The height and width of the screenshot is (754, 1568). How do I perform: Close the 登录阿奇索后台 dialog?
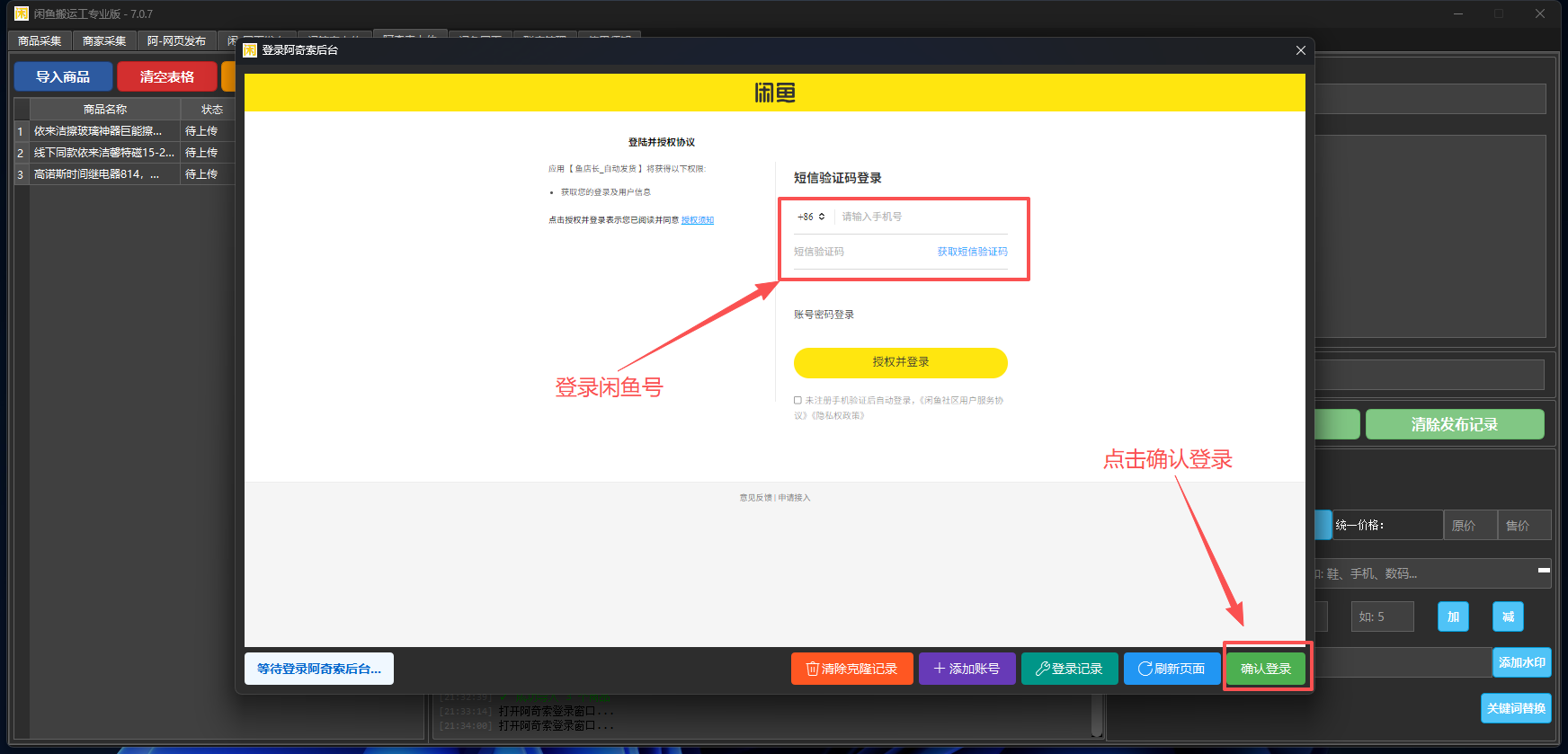1300,50
